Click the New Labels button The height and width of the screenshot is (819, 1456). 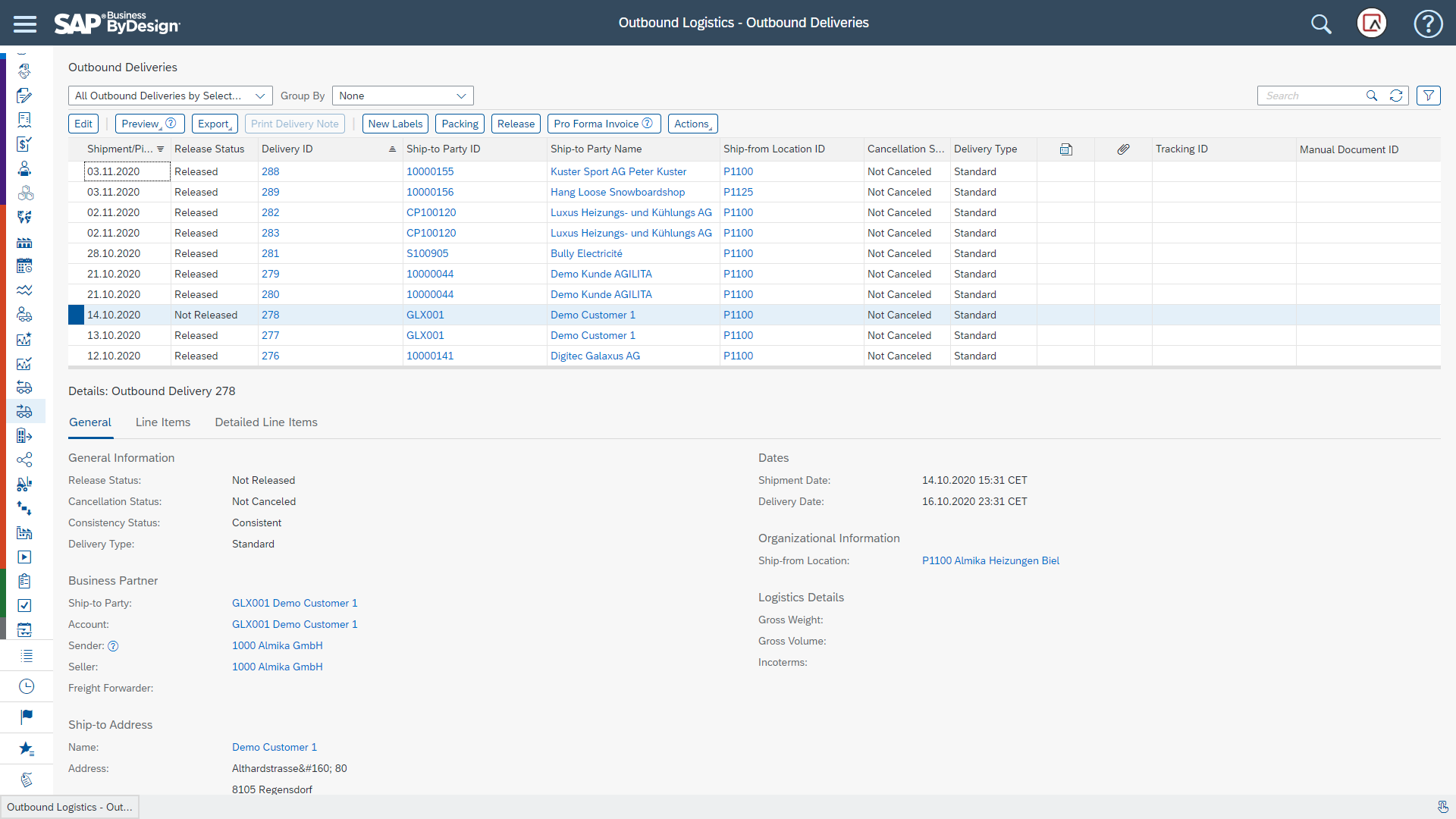coord(395,124)
